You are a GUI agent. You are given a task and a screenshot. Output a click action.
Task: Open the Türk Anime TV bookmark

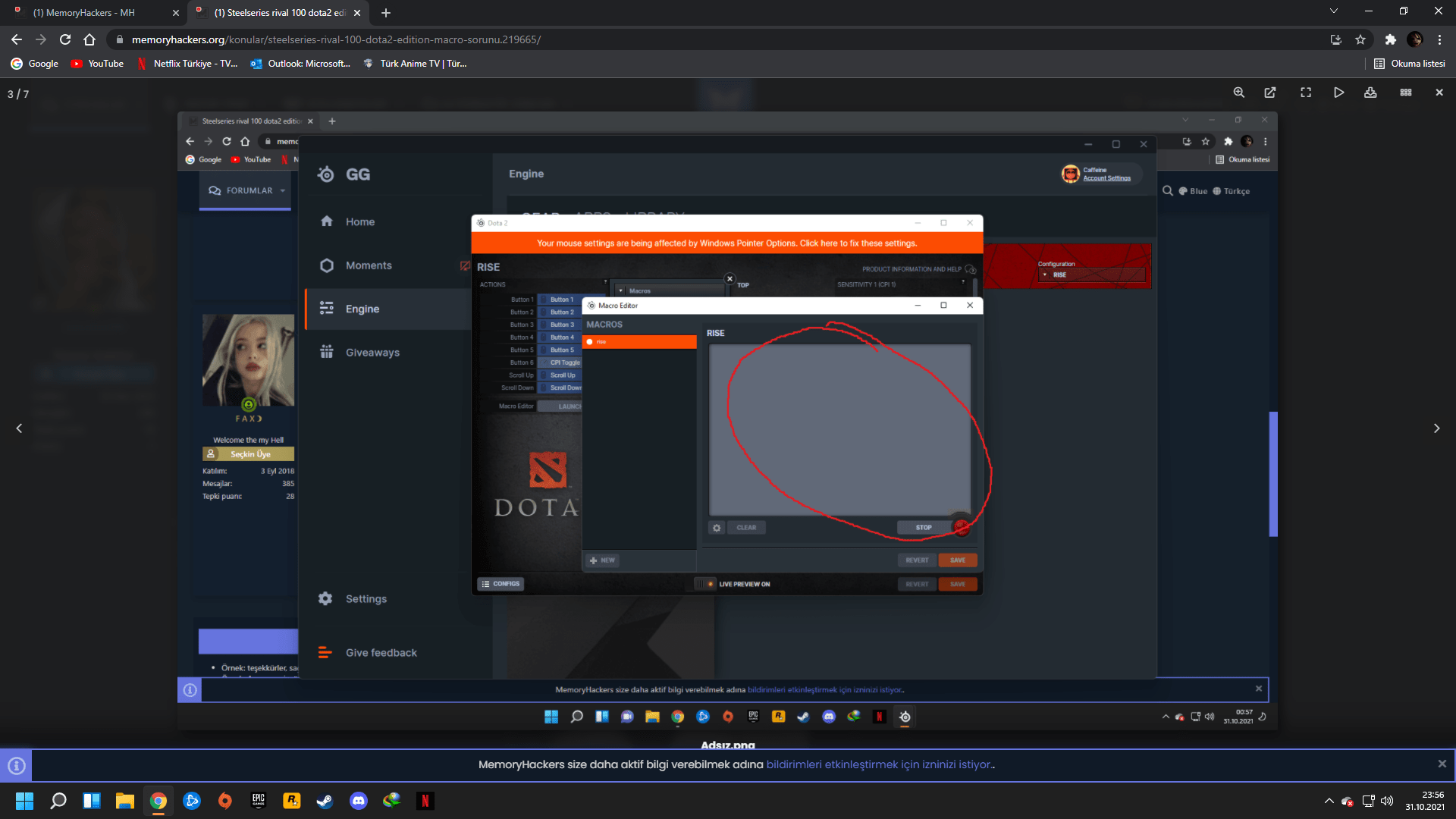(415, 64)
